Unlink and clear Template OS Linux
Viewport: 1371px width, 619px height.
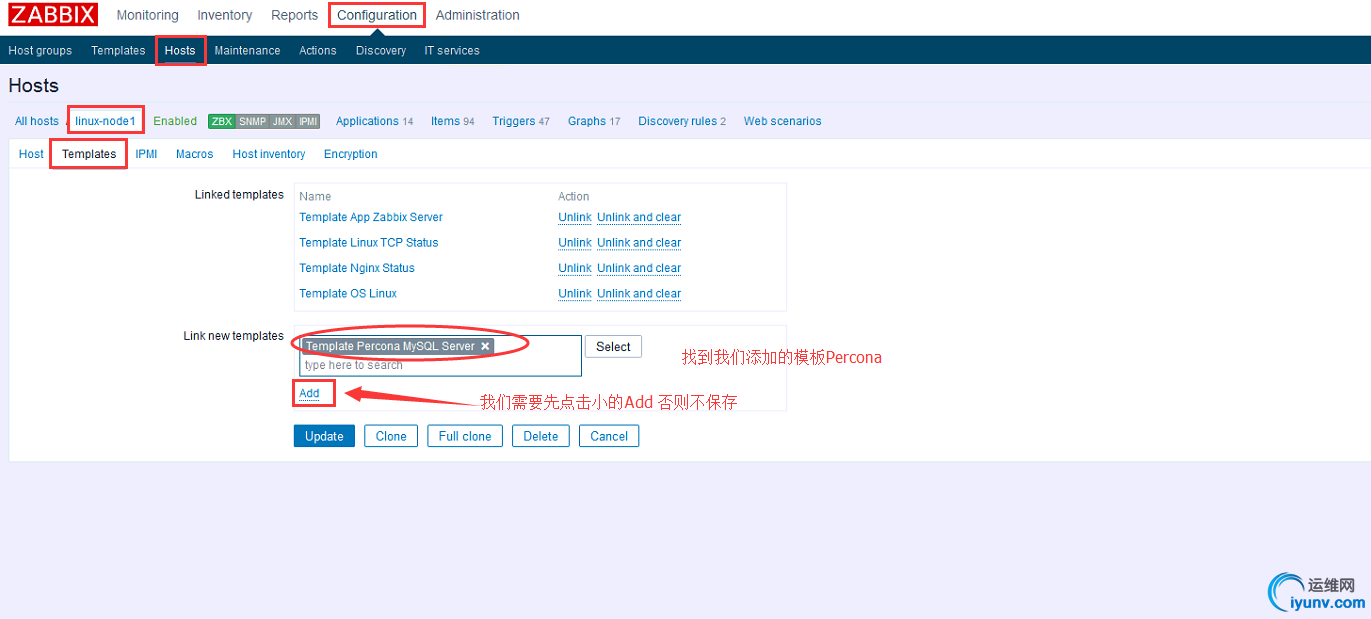(639, 293)
